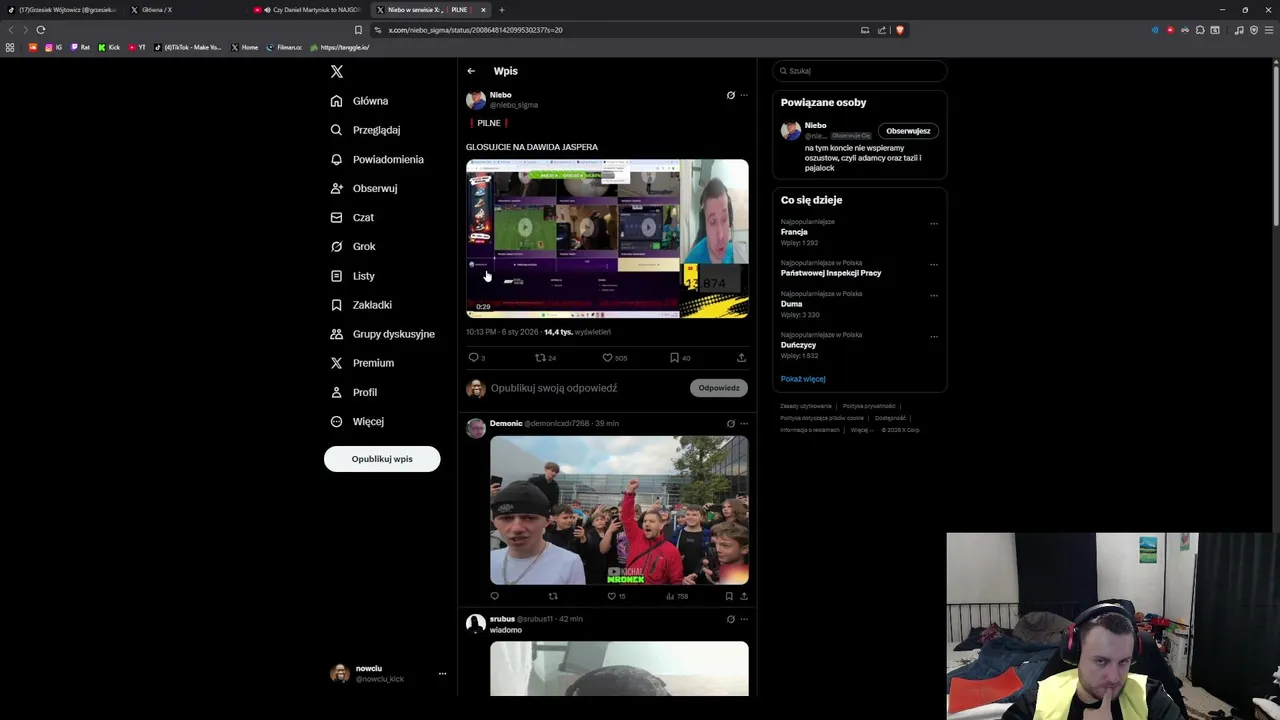1280x720 pixels.
Task: Open more options on srubus reply
Action: coord(743,619)
